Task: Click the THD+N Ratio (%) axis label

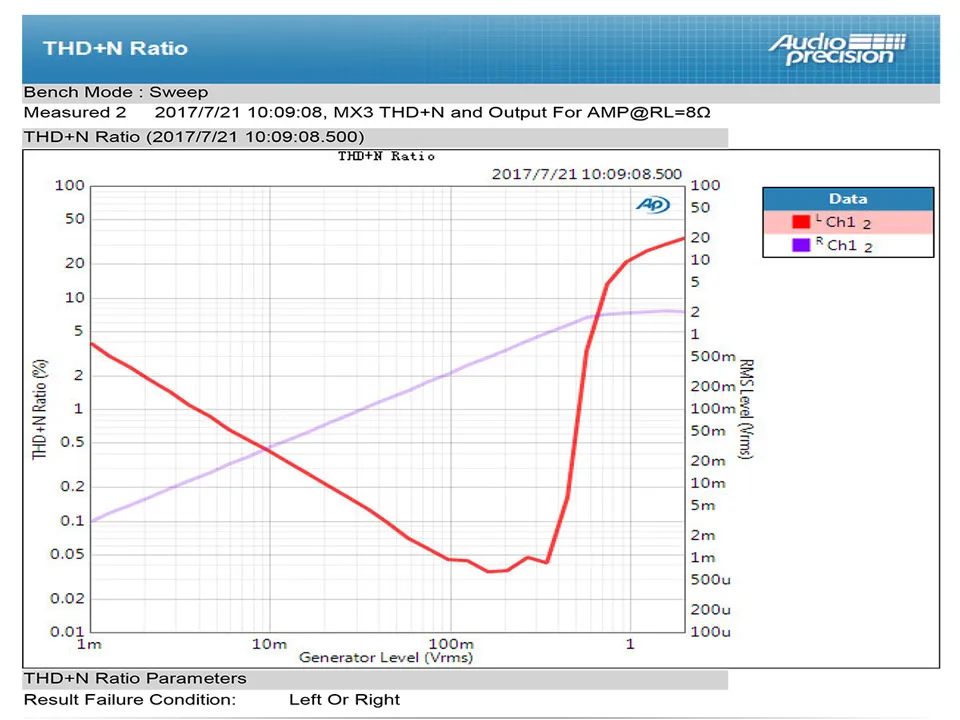Action: pos(40,409)
